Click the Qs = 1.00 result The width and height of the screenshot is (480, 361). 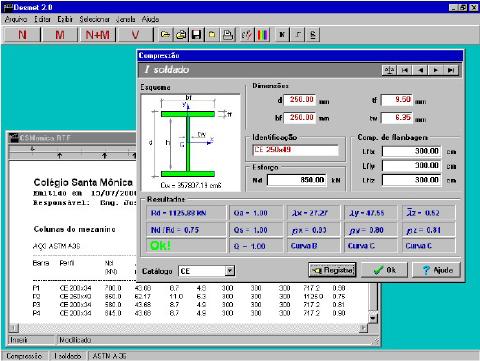(x=256, y=230)
